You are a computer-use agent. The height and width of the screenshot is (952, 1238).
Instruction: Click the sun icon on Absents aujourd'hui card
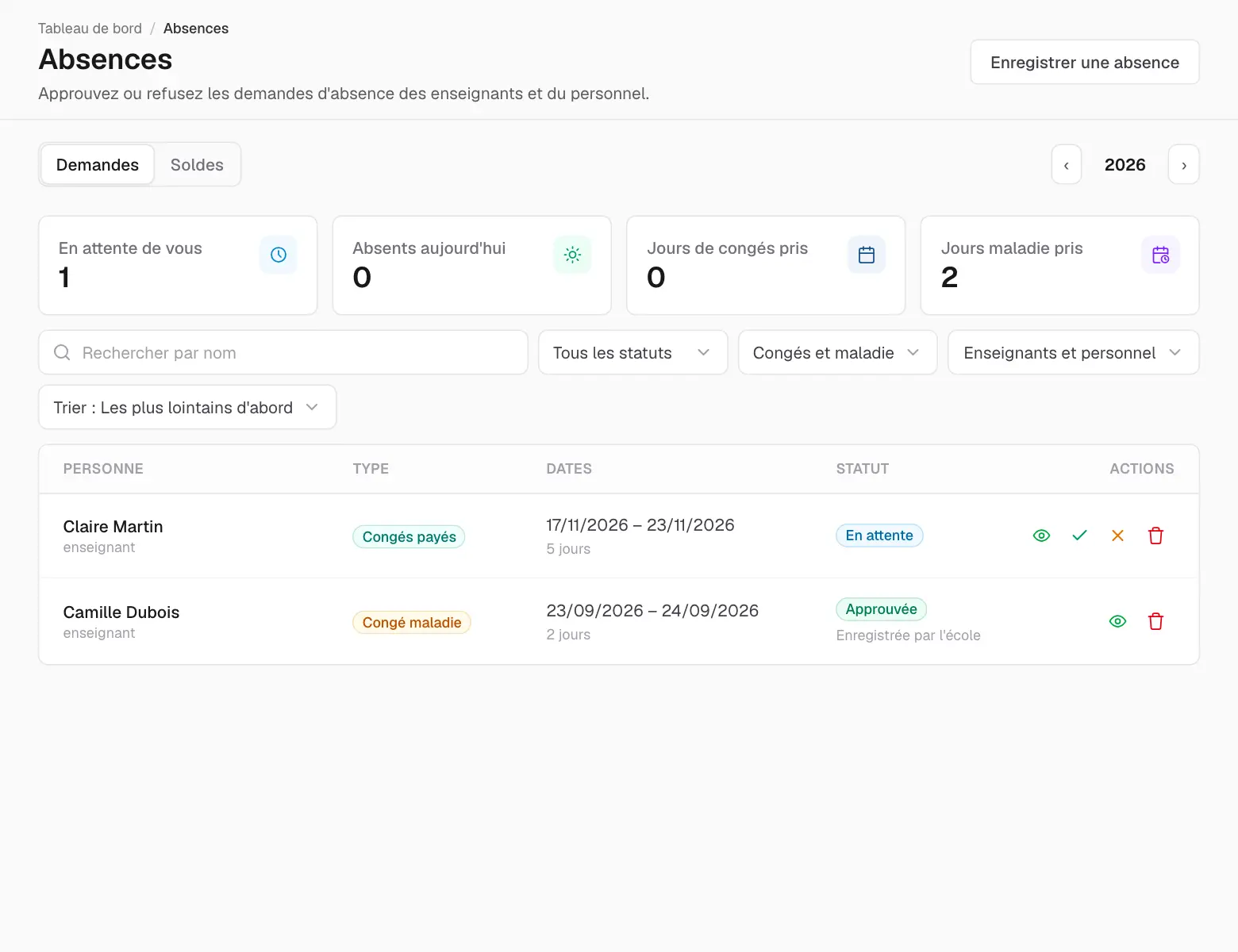click(572, 255)
